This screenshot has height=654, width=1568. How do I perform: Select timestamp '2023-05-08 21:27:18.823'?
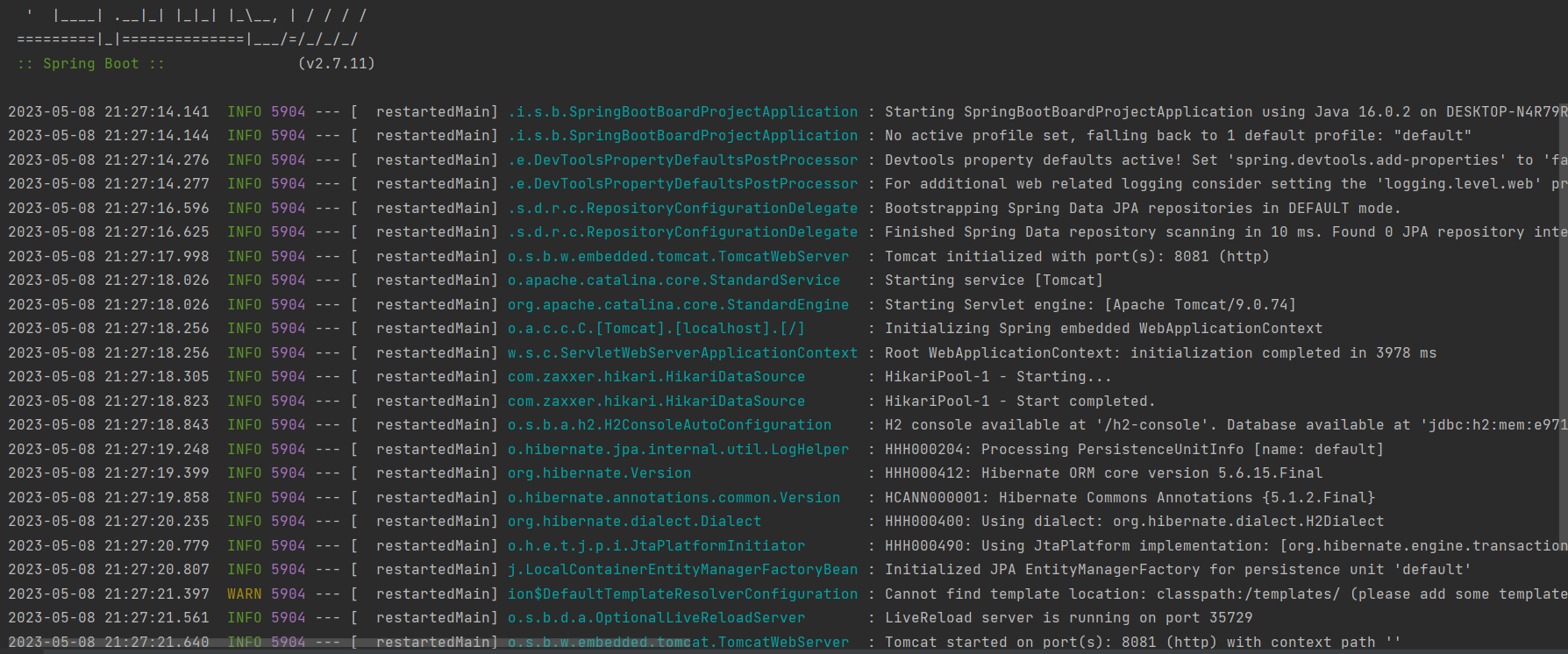tap(109, 401)
